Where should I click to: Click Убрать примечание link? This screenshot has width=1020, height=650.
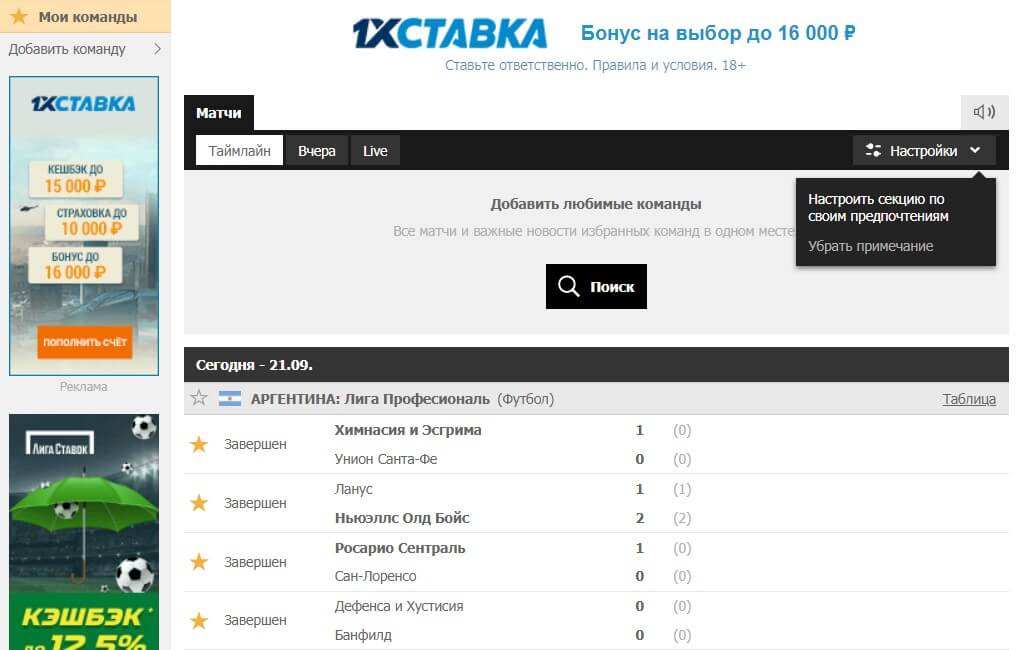click(870, 246)
